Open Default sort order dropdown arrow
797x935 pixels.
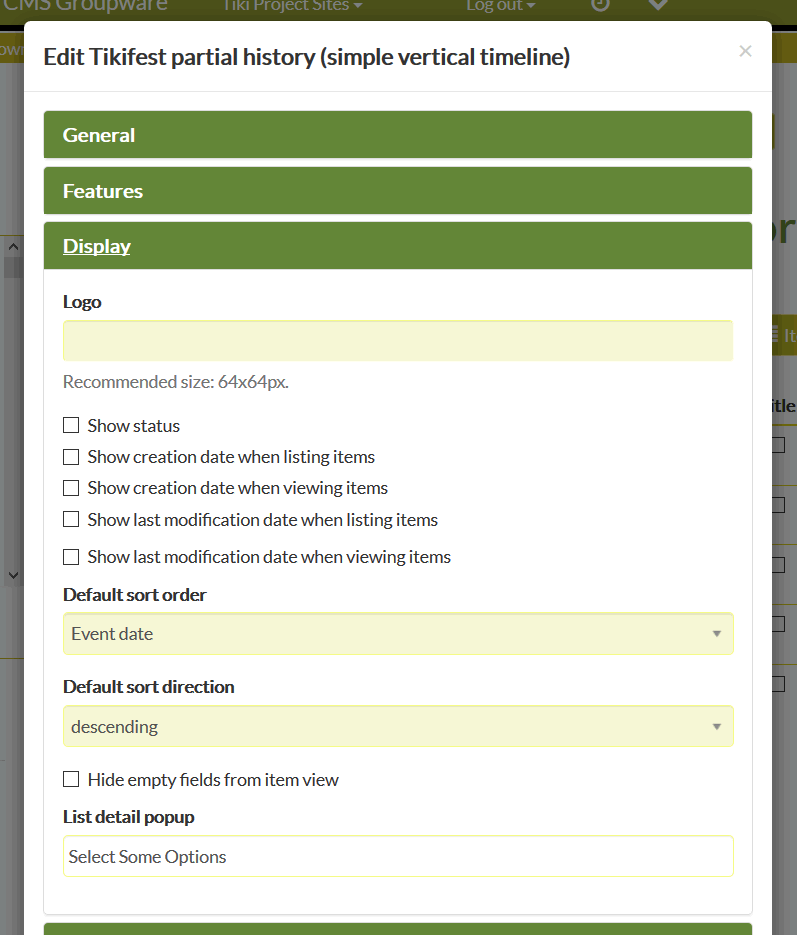717,634
